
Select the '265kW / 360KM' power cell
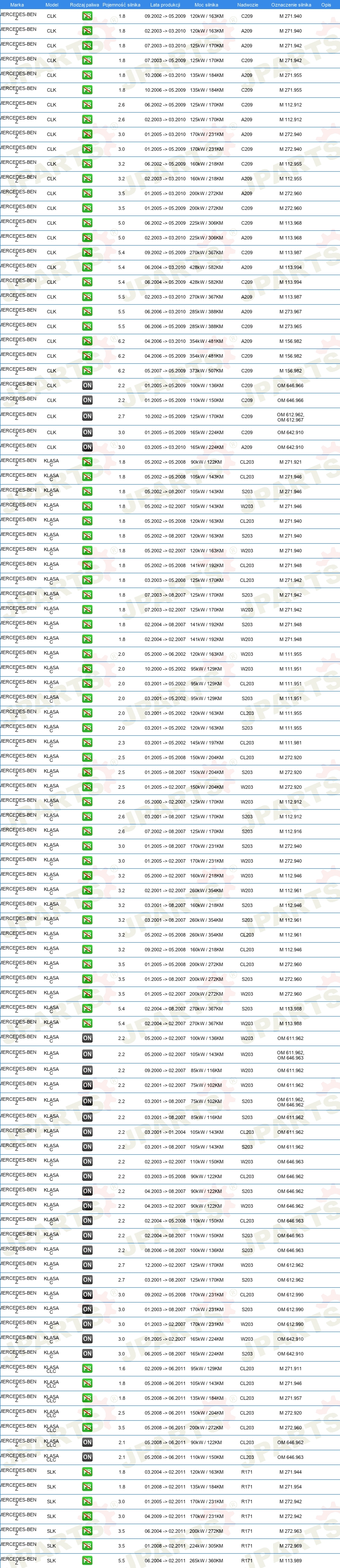click(207, 1561)
